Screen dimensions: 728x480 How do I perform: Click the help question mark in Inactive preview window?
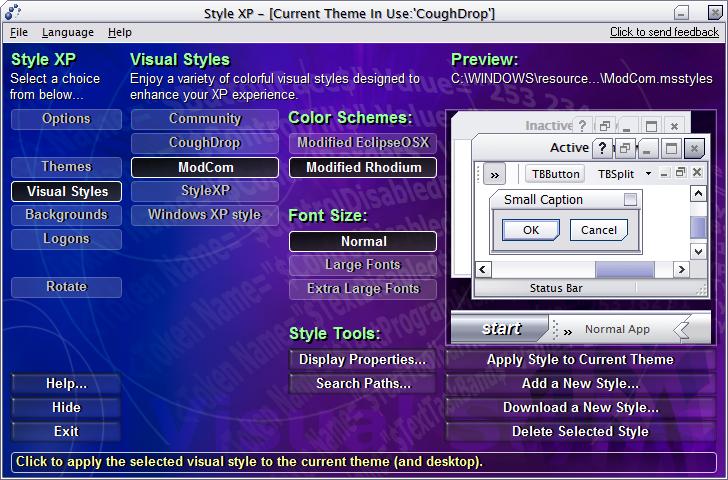pos(582,125)
